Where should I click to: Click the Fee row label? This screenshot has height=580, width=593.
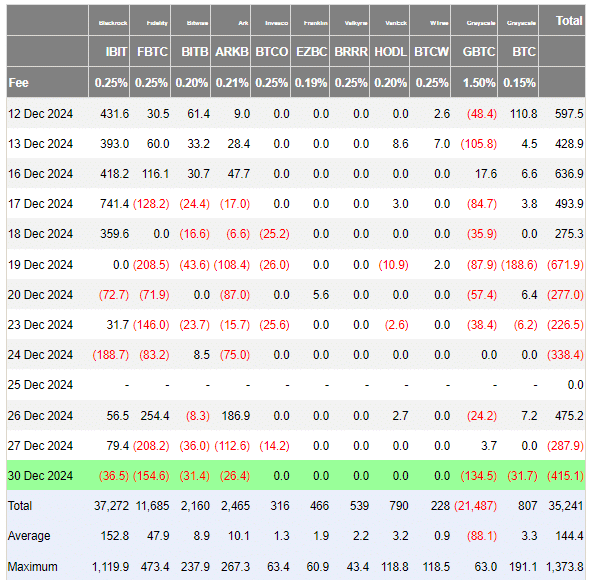pyautogui.click(x=19, y=82)
